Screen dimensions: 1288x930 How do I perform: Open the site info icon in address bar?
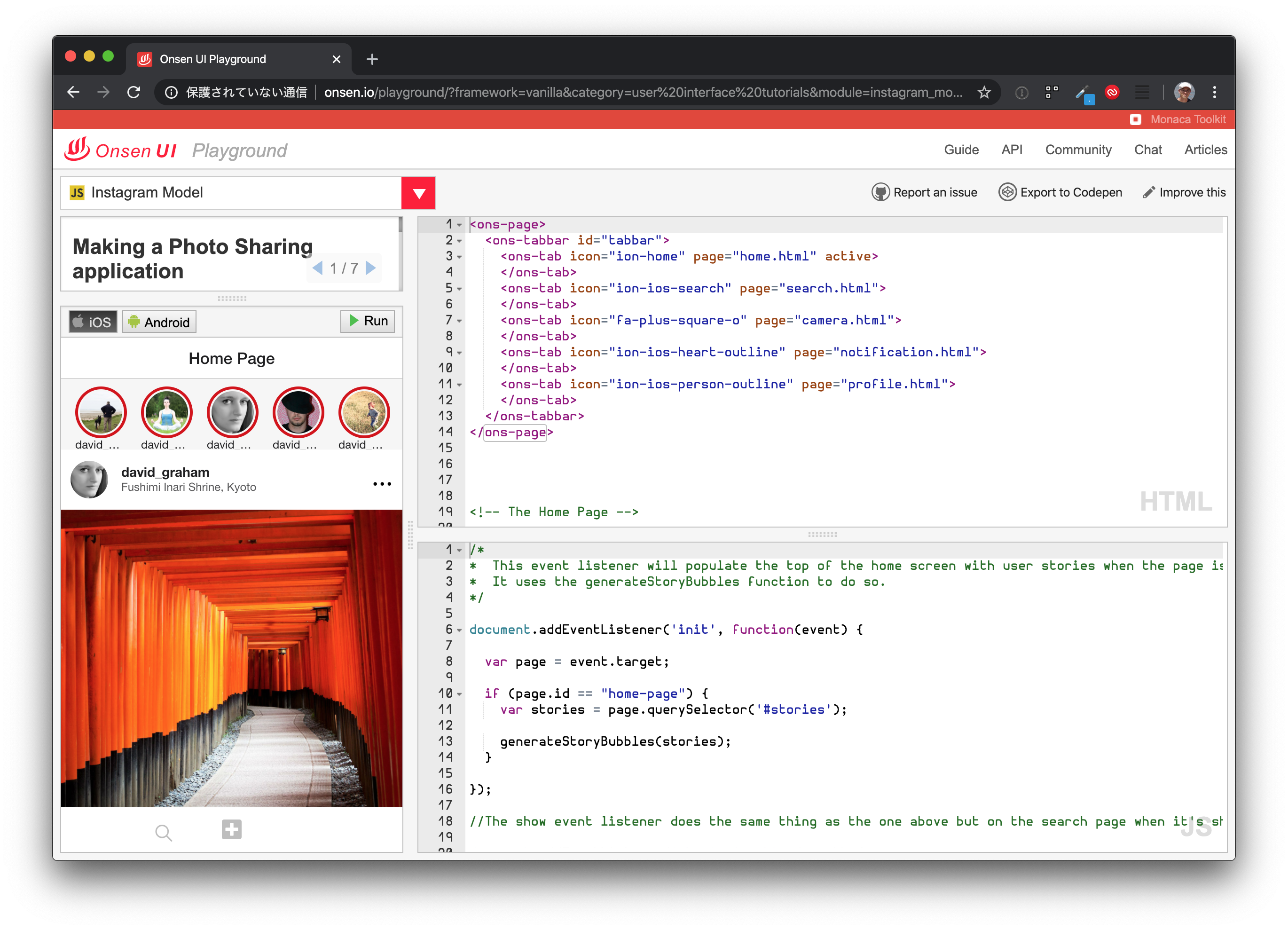point(171,92)
